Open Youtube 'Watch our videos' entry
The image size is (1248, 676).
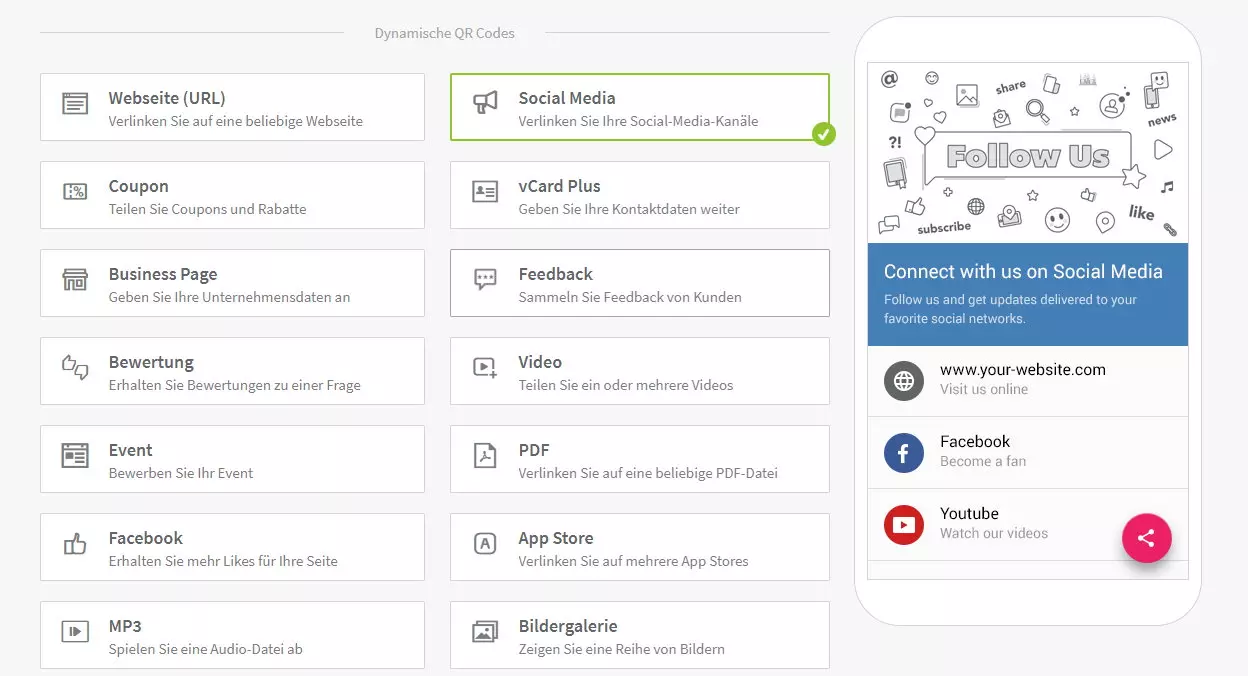coord(1028,525)
